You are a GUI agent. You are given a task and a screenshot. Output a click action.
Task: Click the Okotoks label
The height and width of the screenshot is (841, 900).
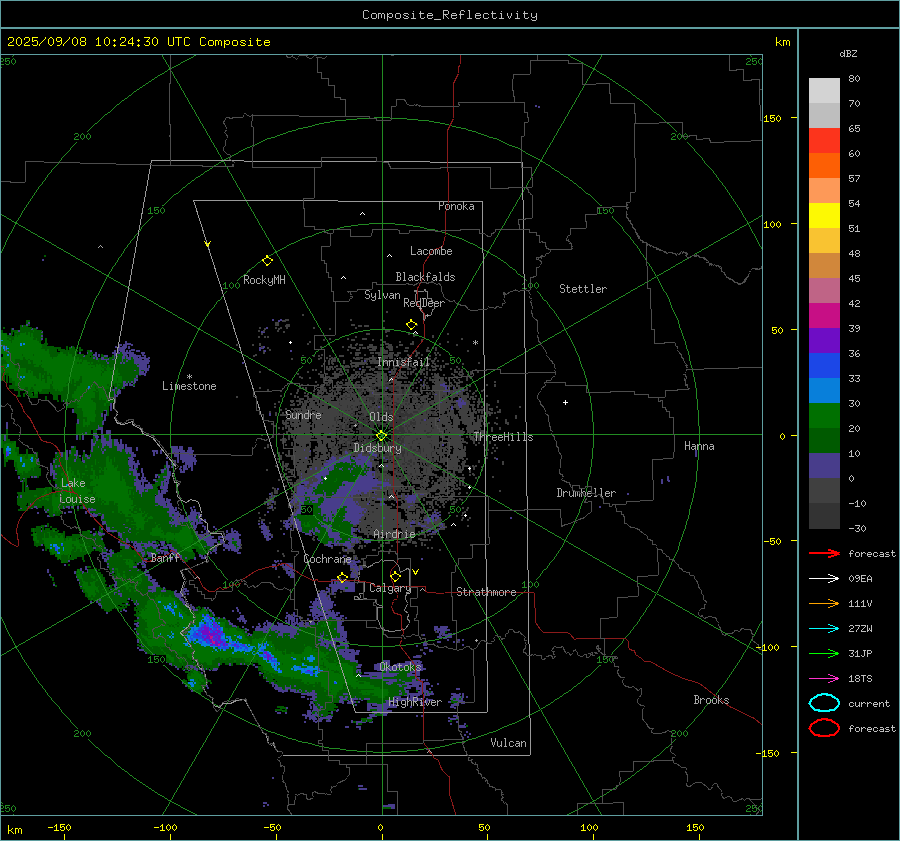click(x=401, y=667)
